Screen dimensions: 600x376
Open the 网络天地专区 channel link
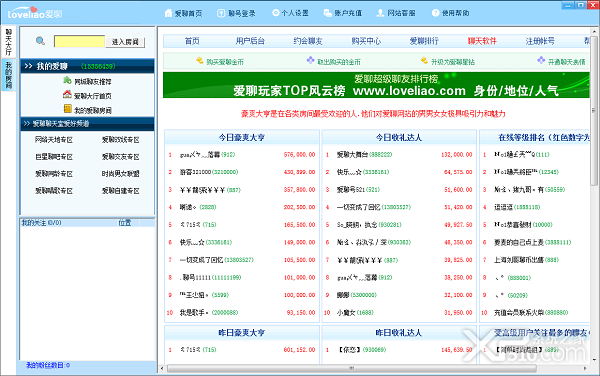click(x=54, y=140)
